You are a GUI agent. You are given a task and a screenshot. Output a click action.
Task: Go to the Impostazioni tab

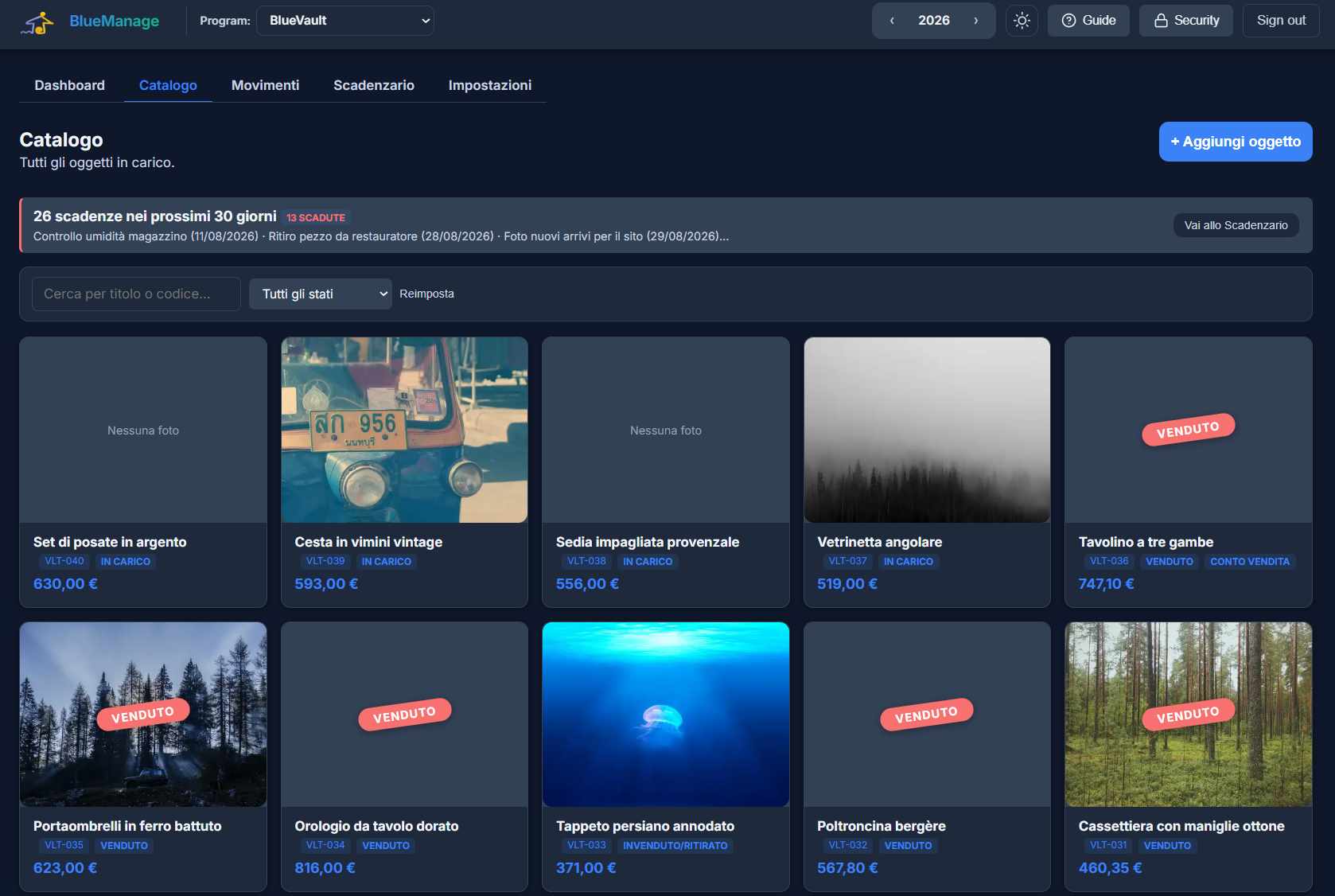(x=490, y=85)
